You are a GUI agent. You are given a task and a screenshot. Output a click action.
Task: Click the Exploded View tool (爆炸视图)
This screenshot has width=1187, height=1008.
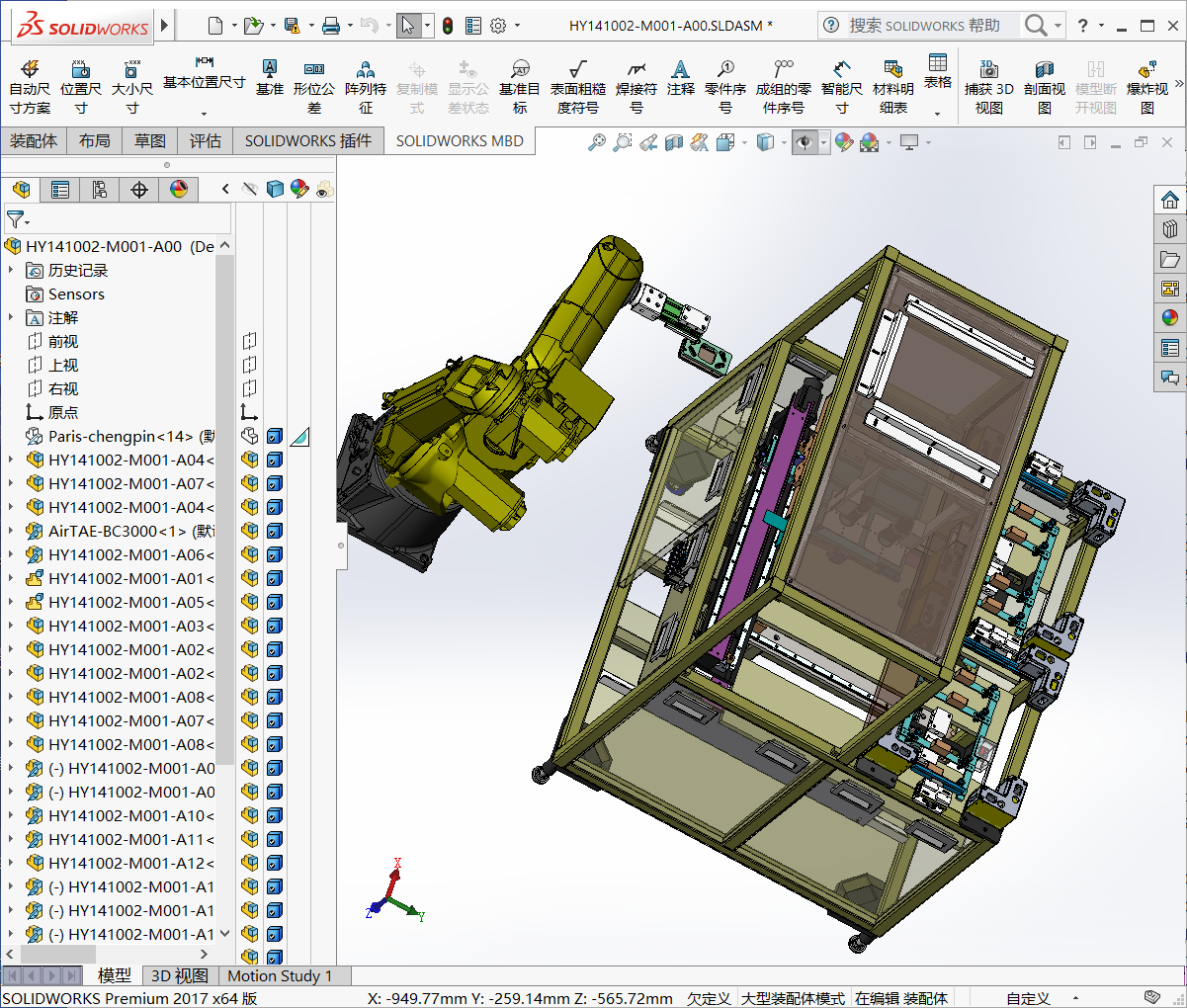coord(1147,86)
